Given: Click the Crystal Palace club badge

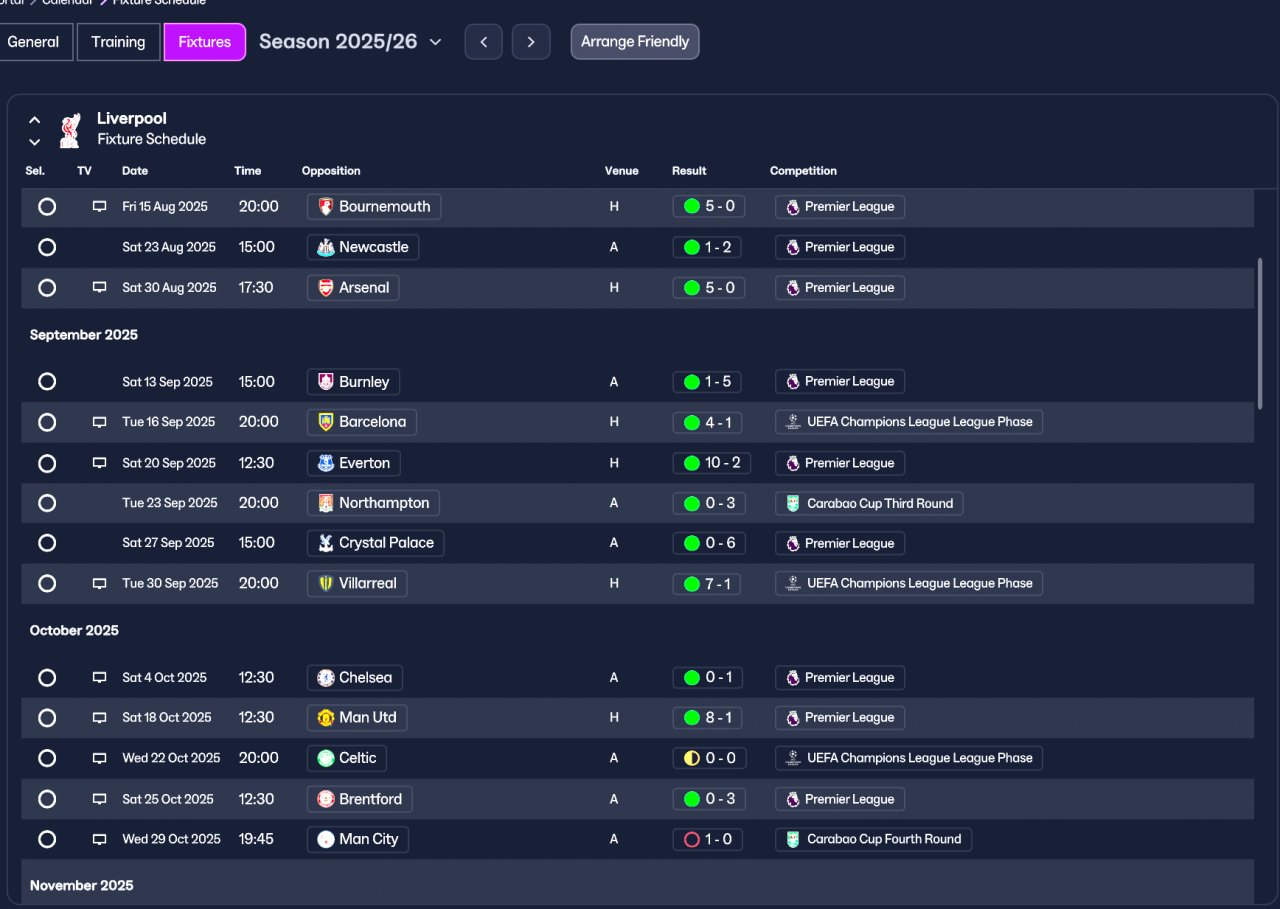Looking at the screenshot, I should (325, 543).
